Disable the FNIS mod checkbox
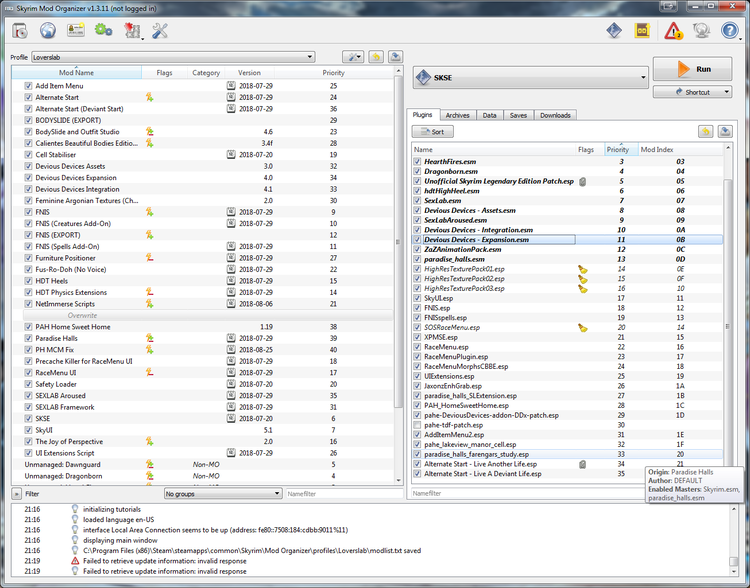This screenshot has width=750, height=588. (28, 212)
